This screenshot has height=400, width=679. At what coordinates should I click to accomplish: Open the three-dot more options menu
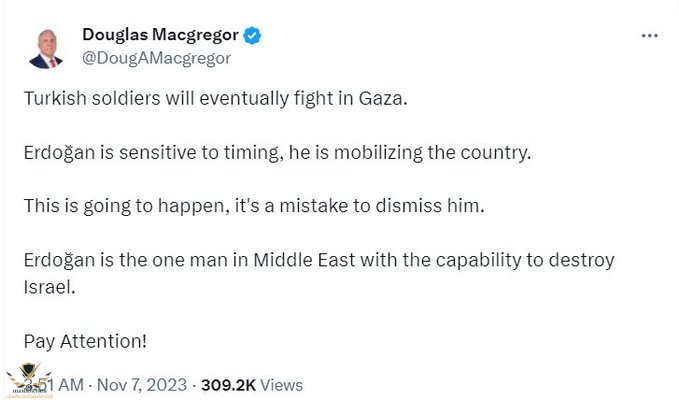click(x=649, y=36)
